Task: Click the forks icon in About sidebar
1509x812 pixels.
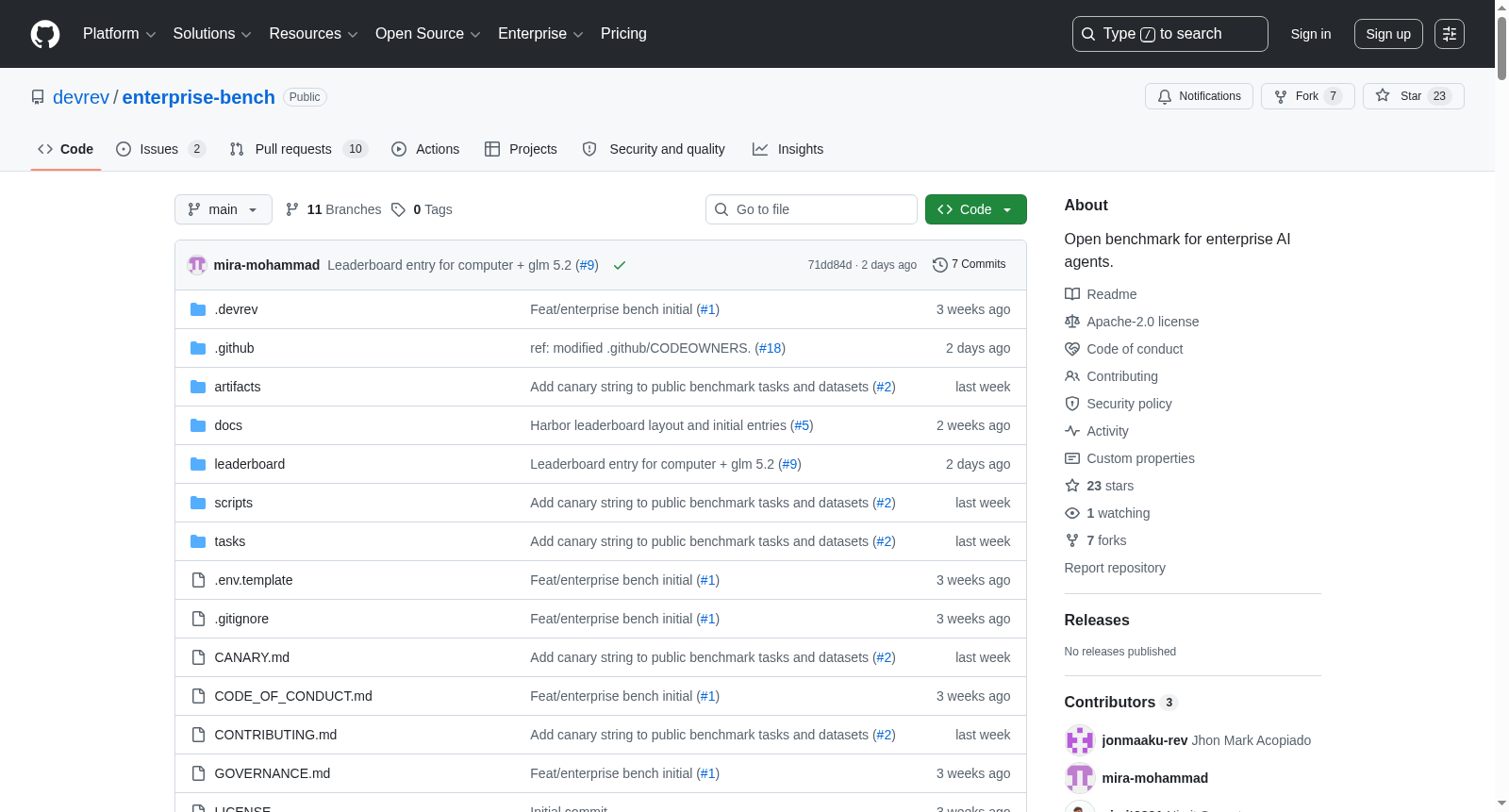Action: (x=1072, y=540)
